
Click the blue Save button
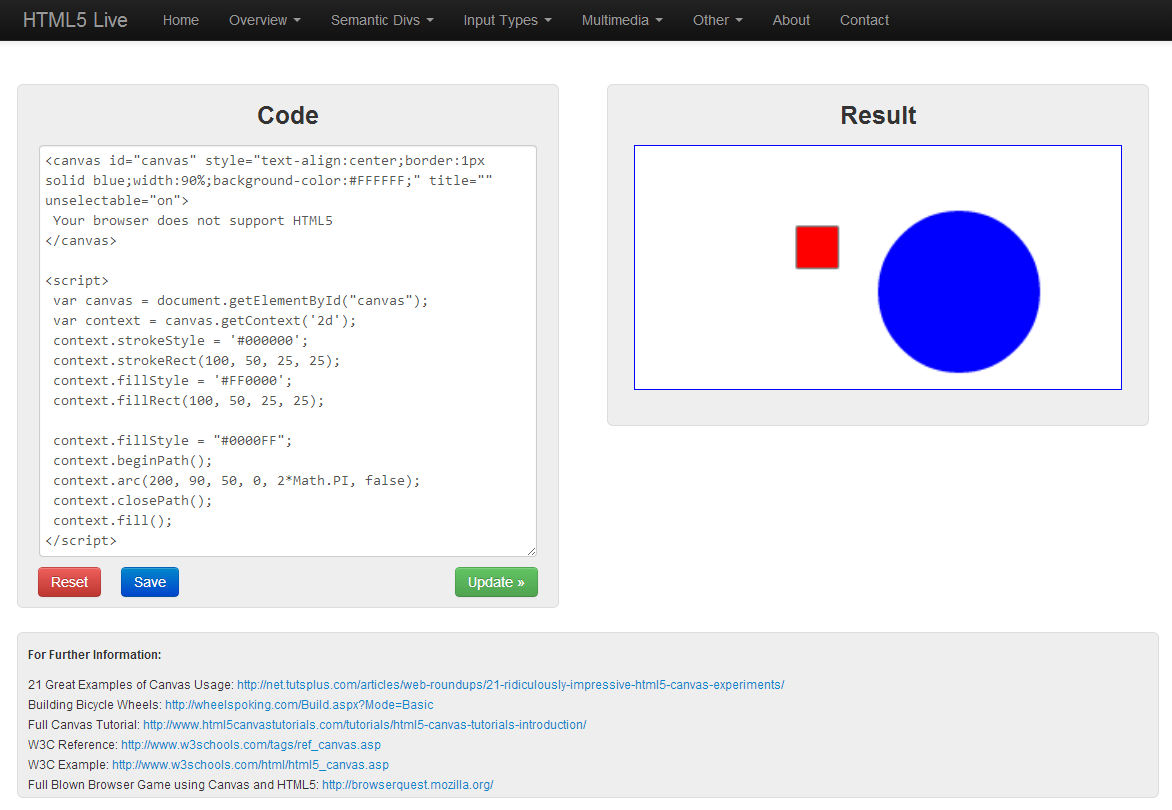(x=150, y=582)
